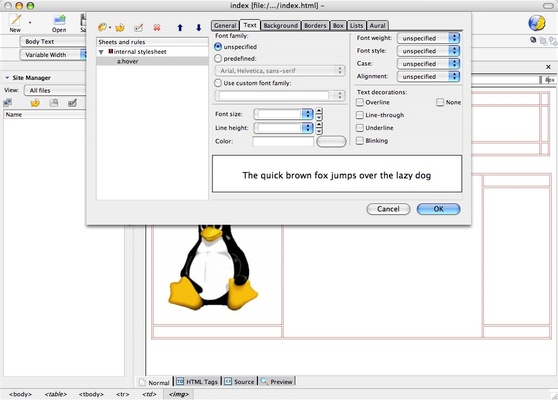Click the Color text input field
This screenshot has width=558, height=400.
[x=283, y=141]
